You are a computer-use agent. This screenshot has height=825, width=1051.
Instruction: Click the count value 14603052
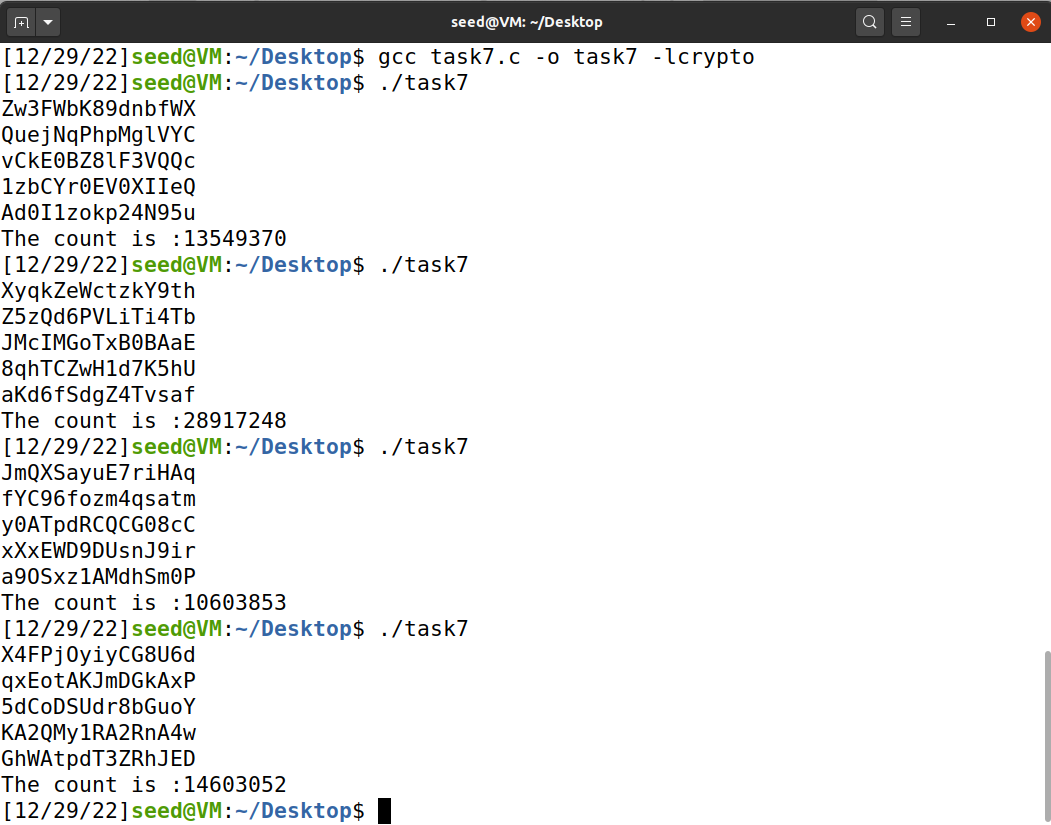tap(235, 785)
